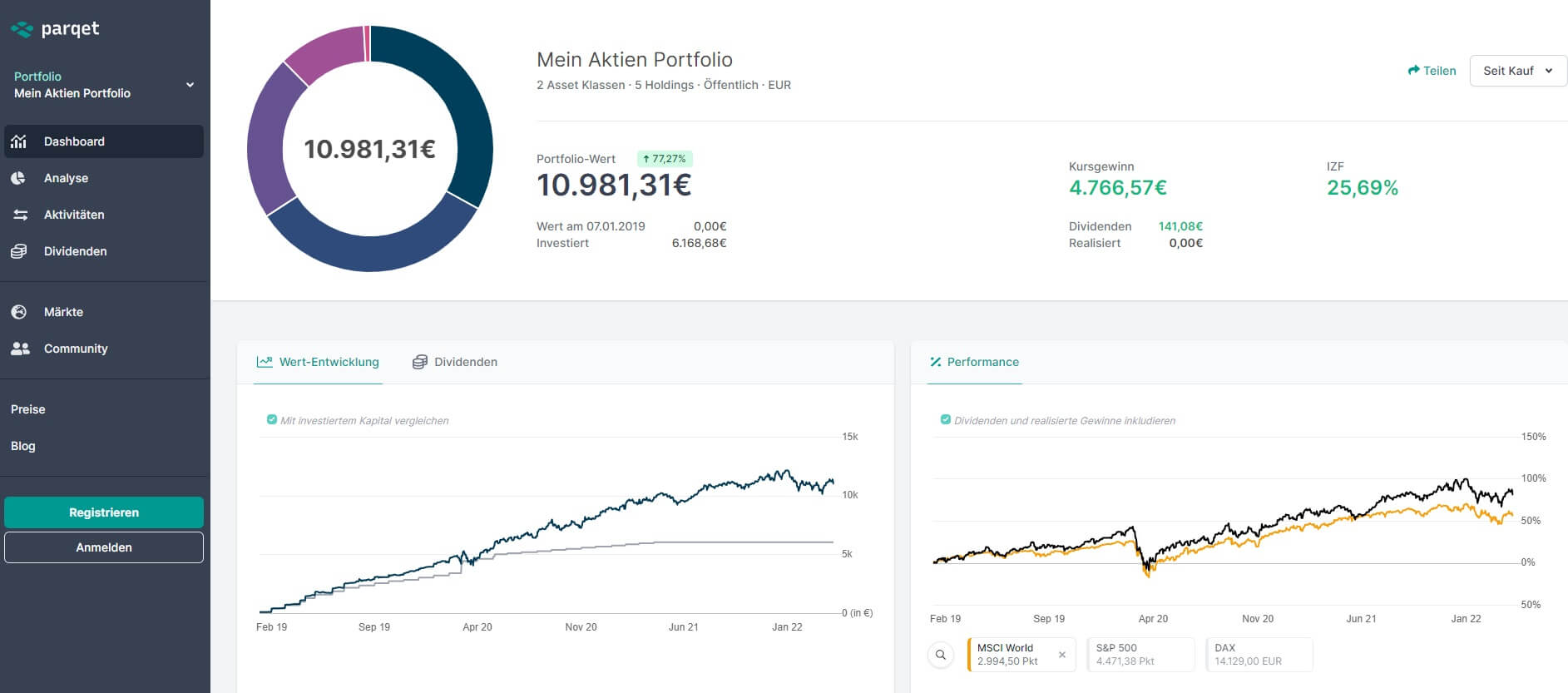This screenshot has height=693, width=1568.
Task: Click the parqet logo icon
Action: (22, 30)
